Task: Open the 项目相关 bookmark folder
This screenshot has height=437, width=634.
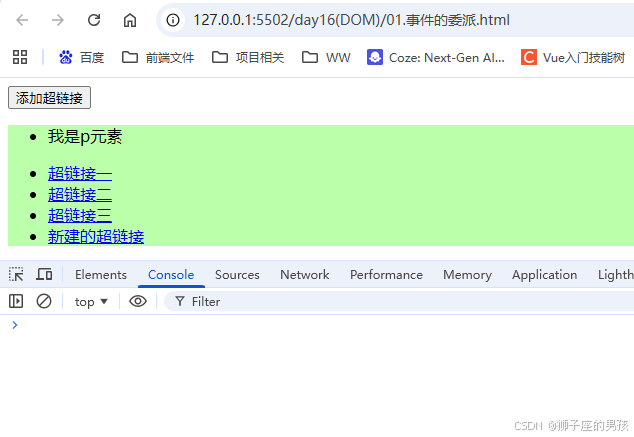Action: pos(248,57)
